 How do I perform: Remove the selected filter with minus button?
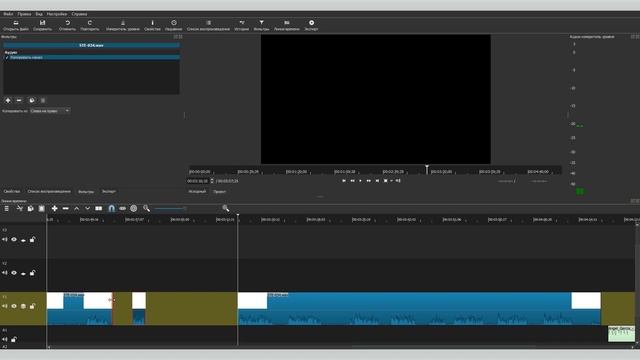(x=19, y=100)
